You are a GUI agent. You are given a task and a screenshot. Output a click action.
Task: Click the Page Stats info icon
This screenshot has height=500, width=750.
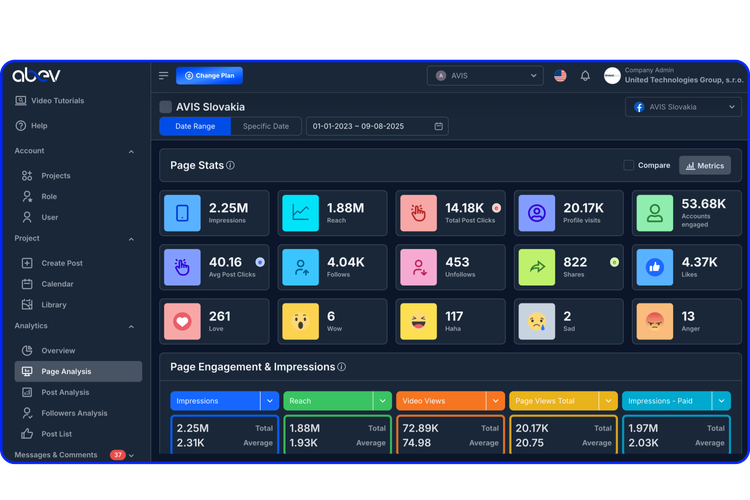pos(231,165)
